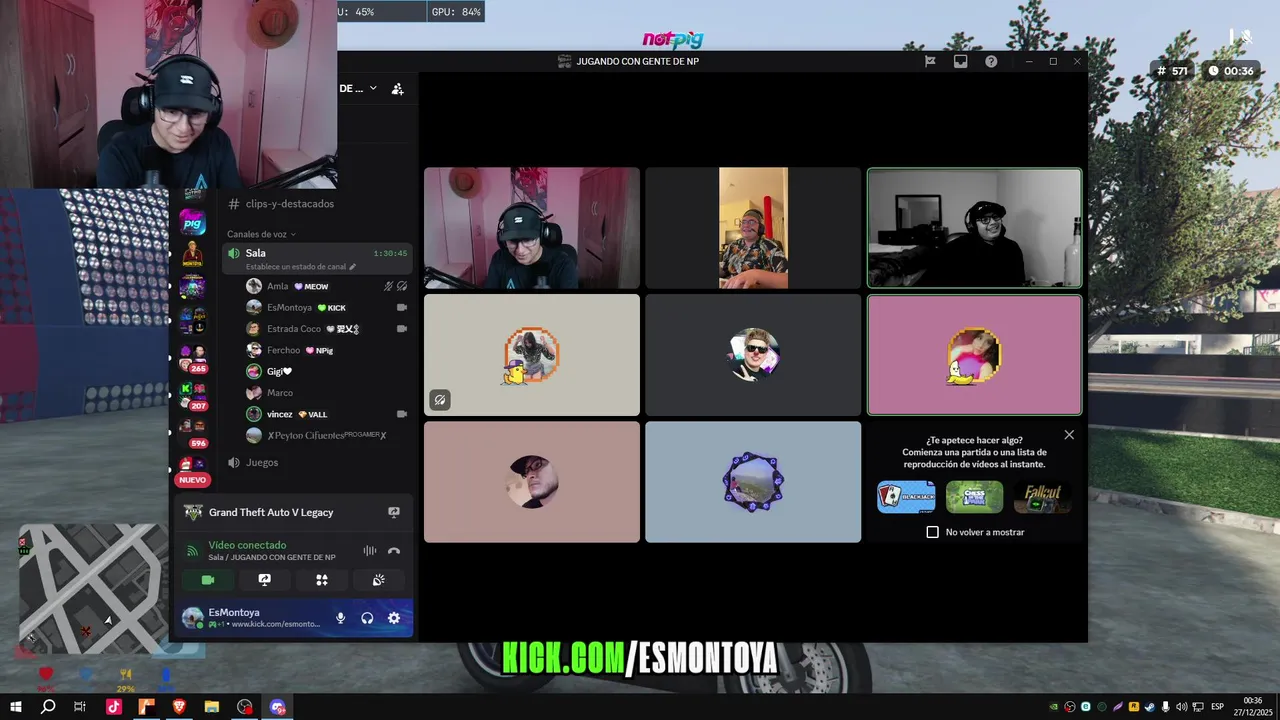1280x720 pixels.
Task: Open the activities launcher button
Action: pyautogui.click(x=322, y=580)
